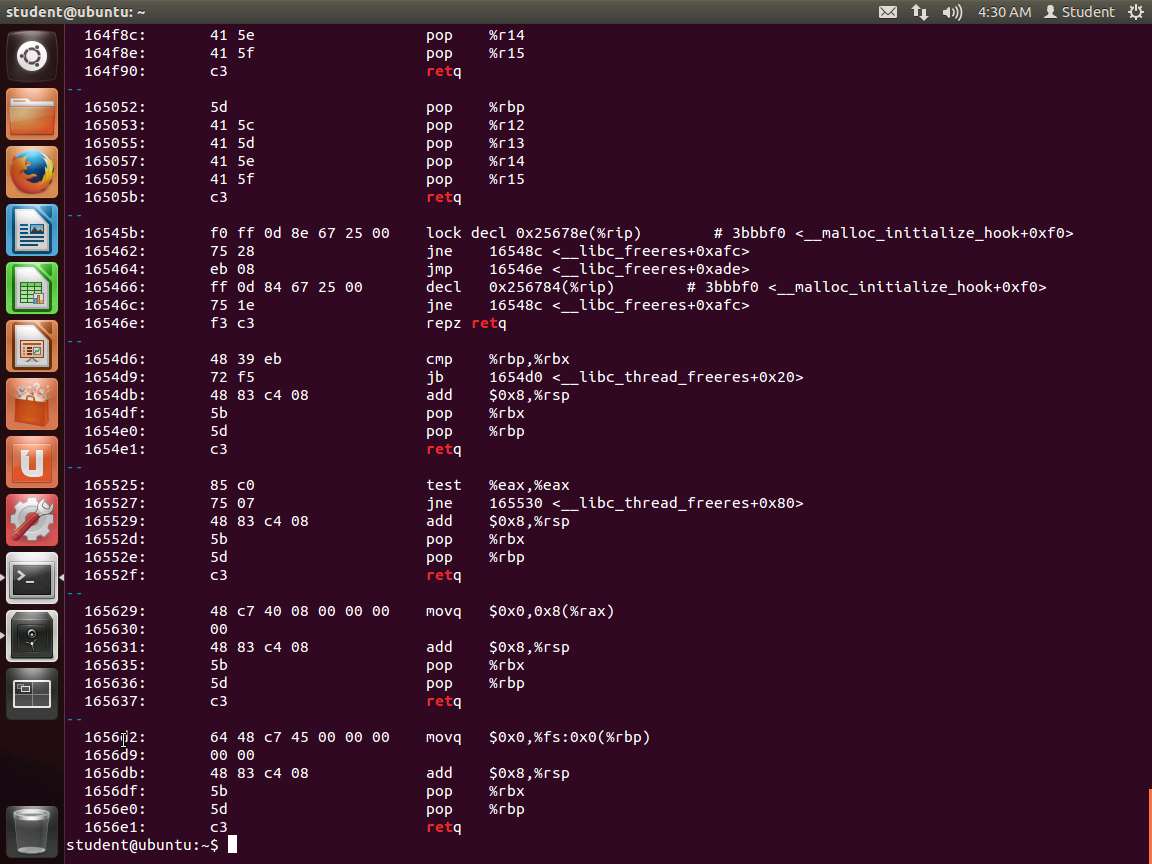1152x864 pixels.
Task: Open the sound volume indicator
Action: click(x=952, y=12)
